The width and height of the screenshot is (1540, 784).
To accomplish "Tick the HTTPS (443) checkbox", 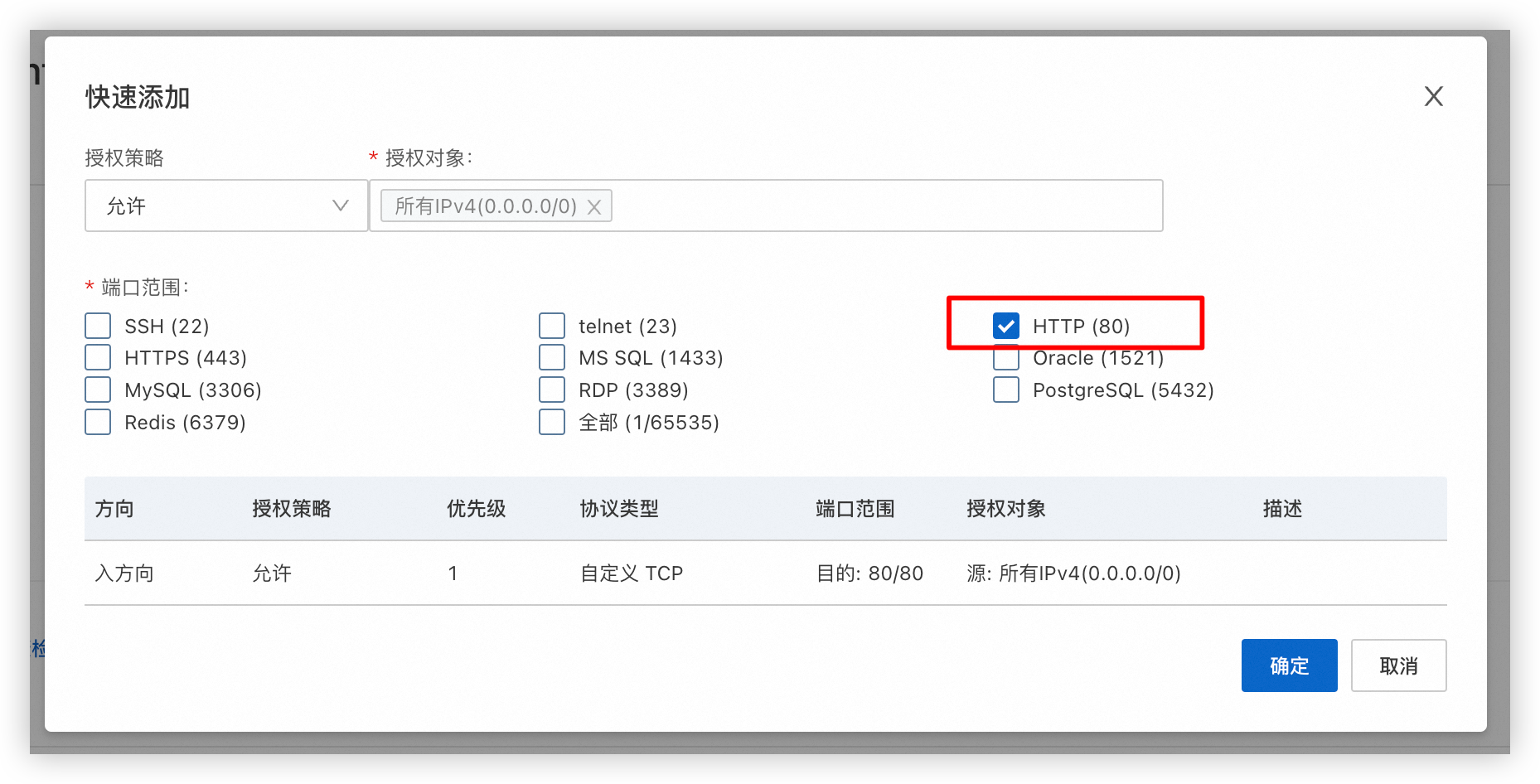I will 98,357.
